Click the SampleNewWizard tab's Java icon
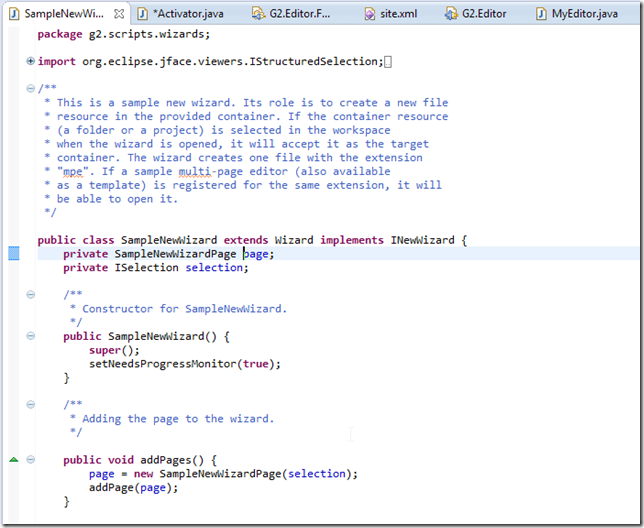 coord(12,14)
